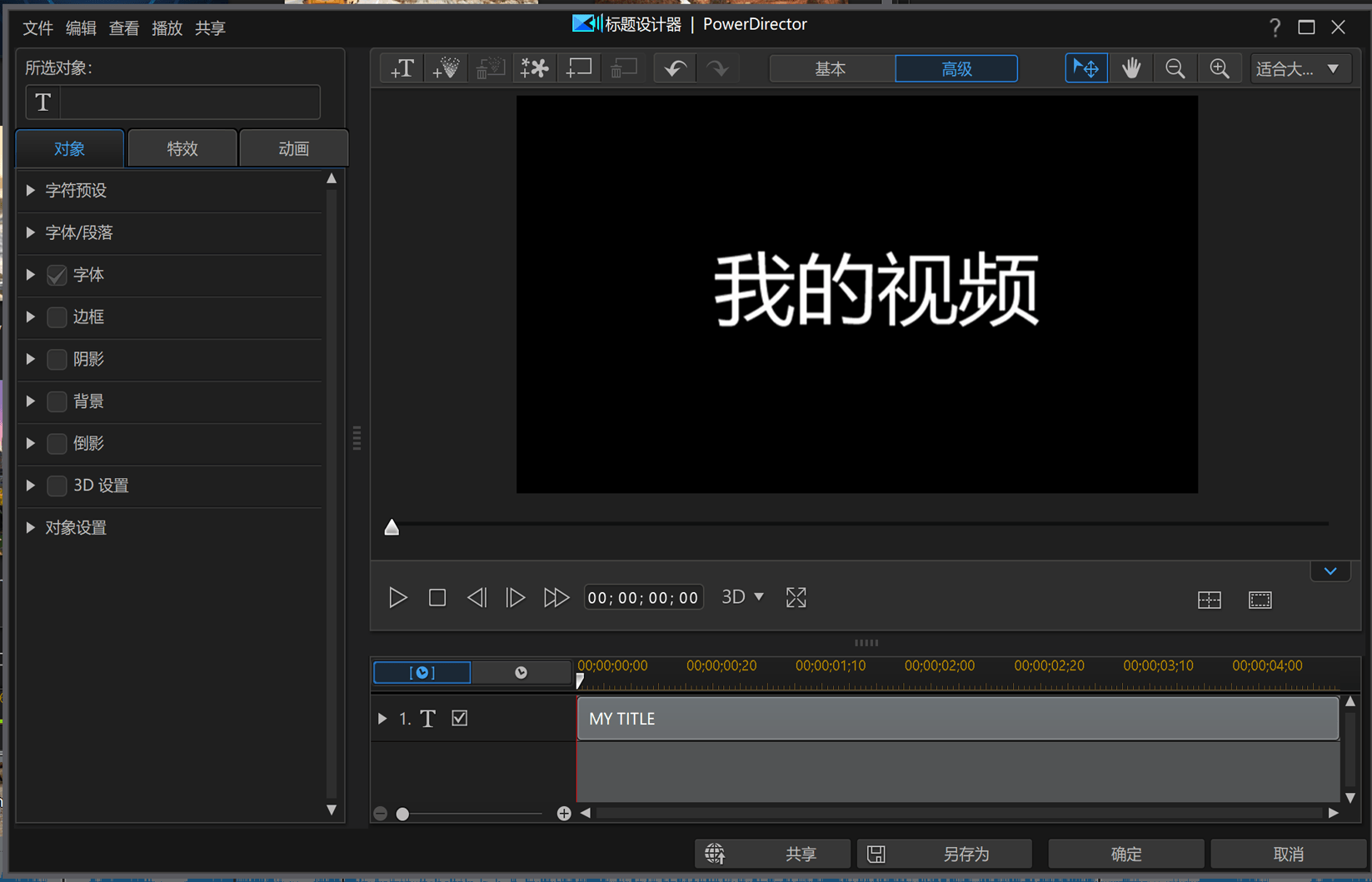Open the 文件 menu

[37, 28]
